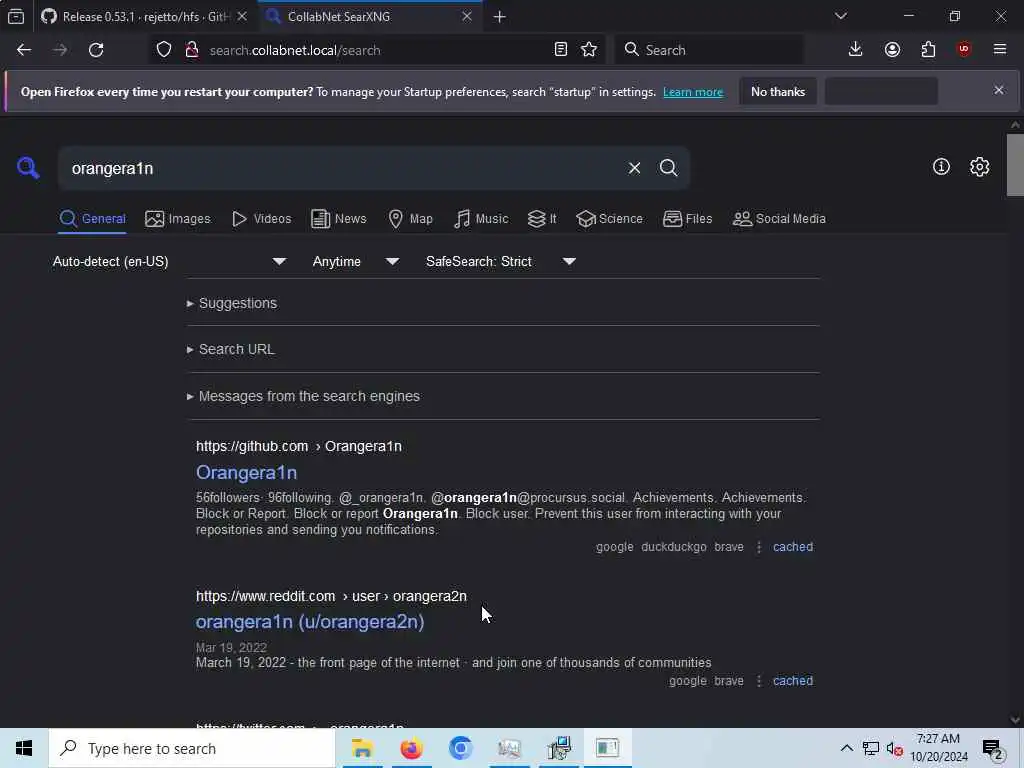Viewport: 1024px width, 768px height.
Task: Click No thanks button
Action: pos(778,91)
